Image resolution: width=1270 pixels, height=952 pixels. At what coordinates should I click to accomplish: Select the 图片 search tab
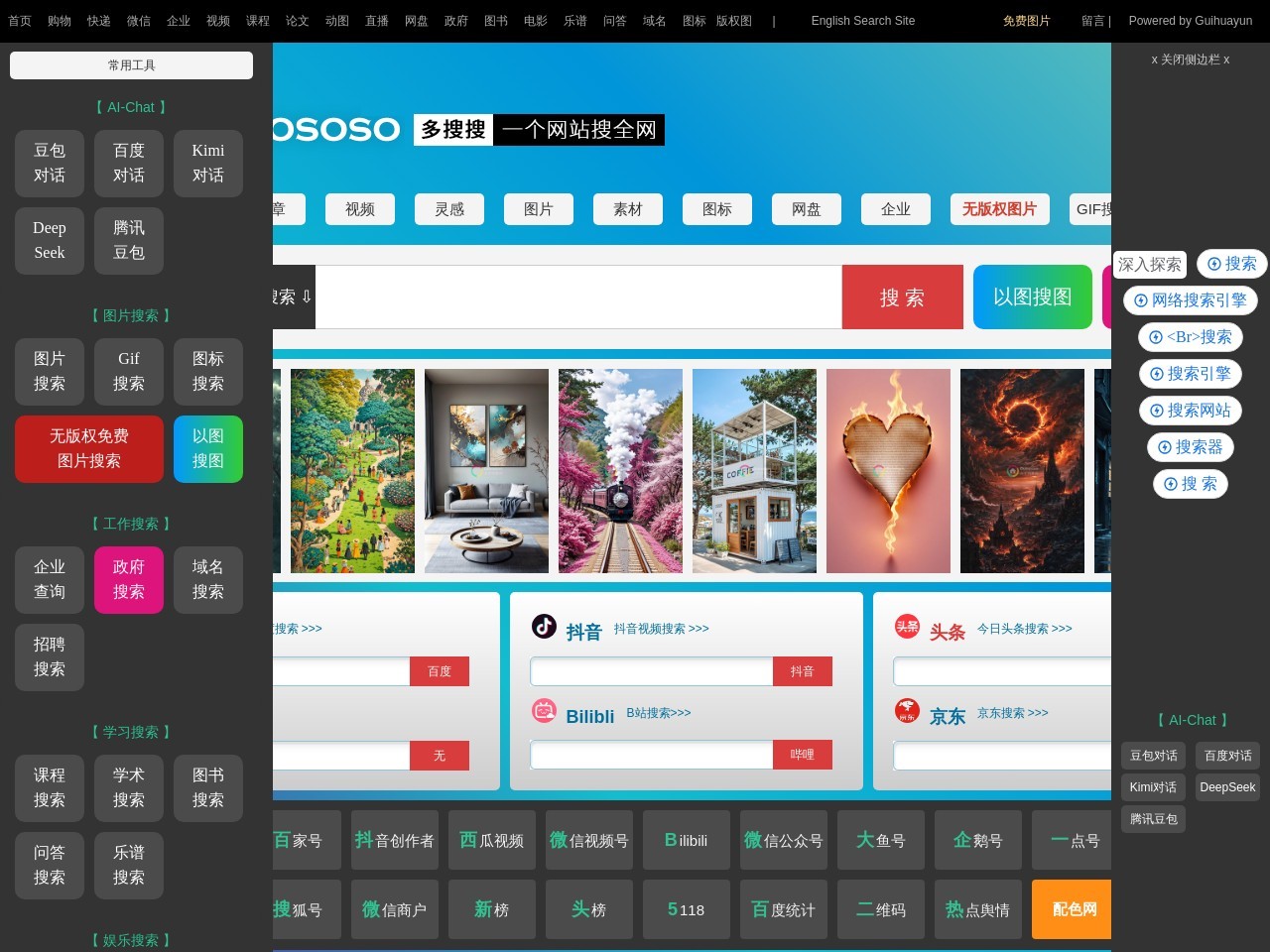[x=538, y=209]
